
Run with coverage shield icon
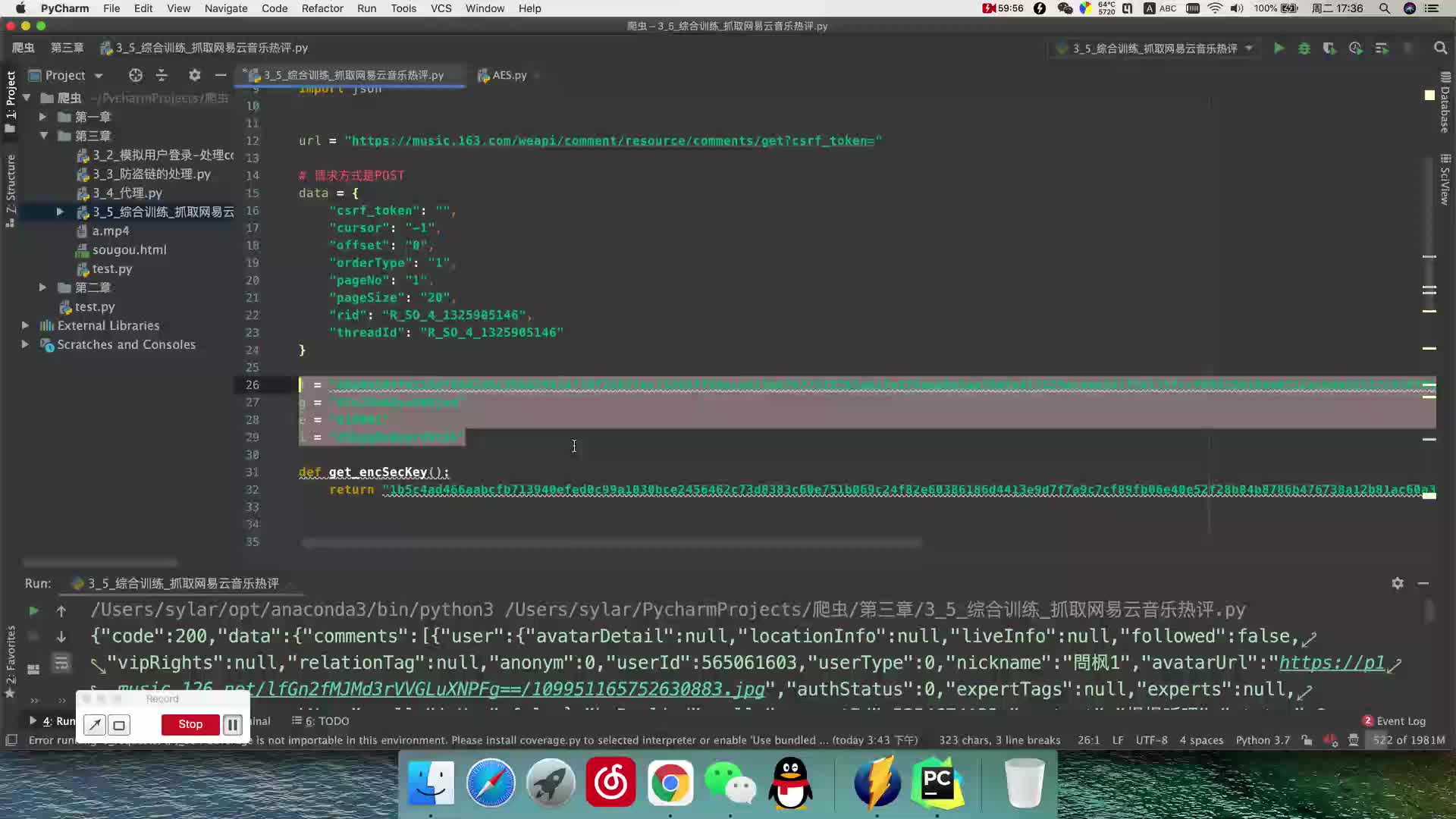click(1329, 49)
